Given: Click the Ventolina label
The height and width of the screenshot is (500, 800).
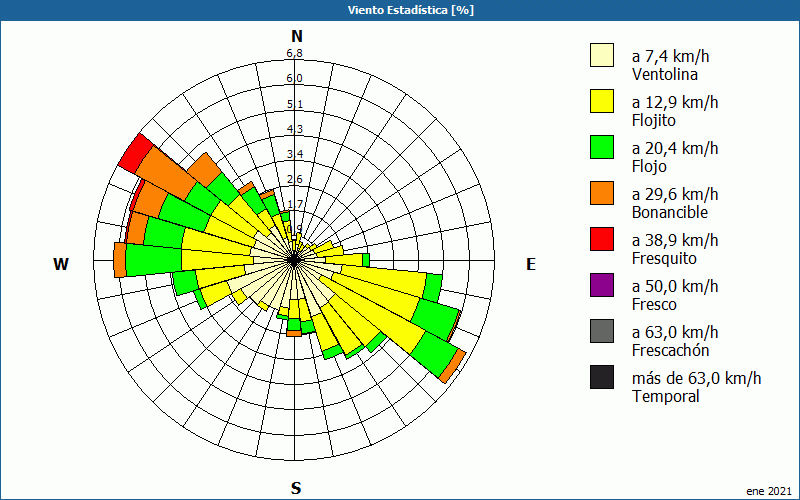Looking at the screenshot, I should [x=665, y=74].
